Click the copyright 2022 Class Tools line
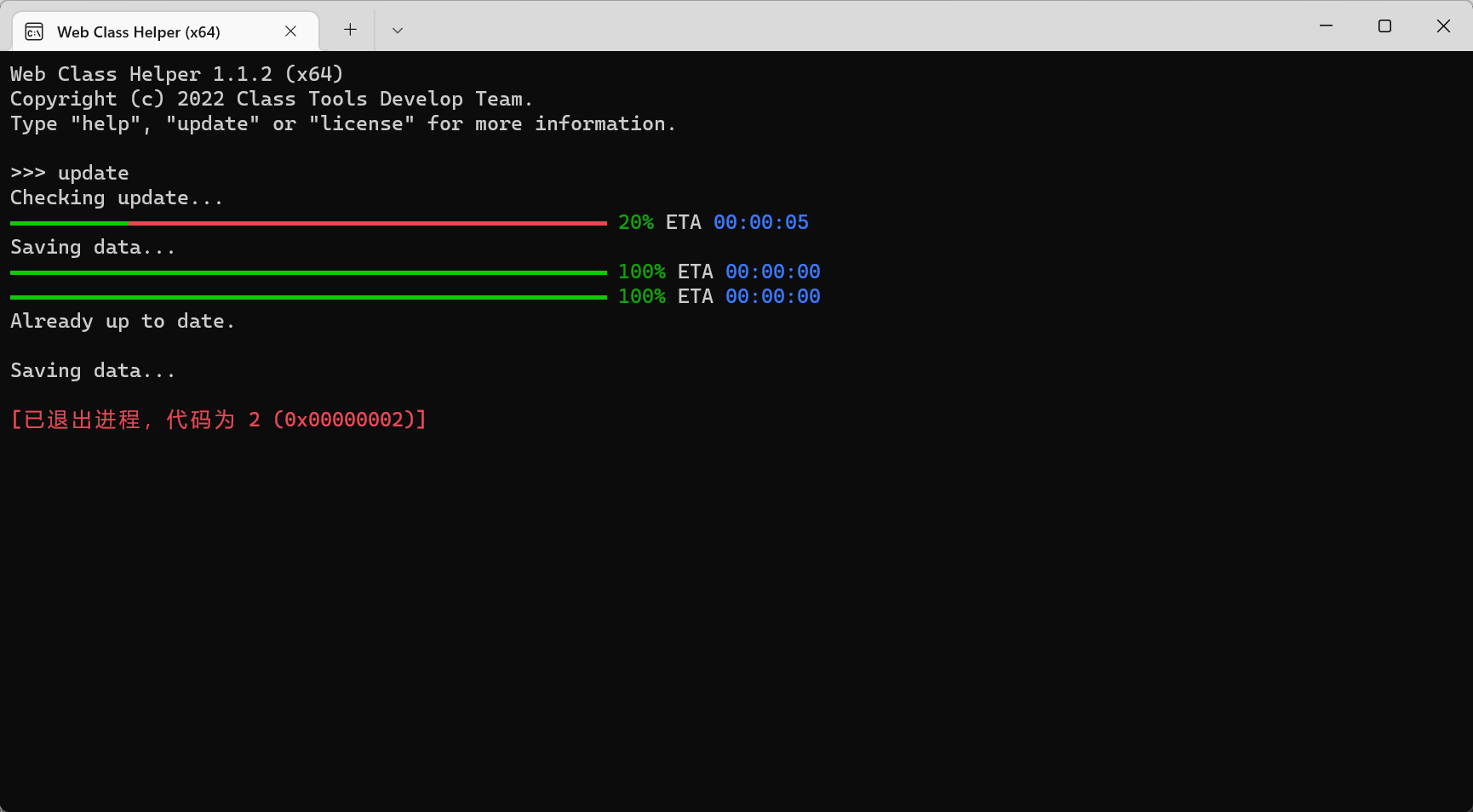This screenshot has width=1473, height=812. 272,100
